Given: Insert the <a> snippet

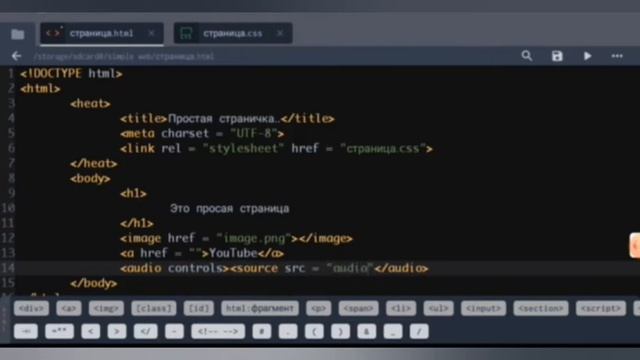Looking at the screenshot, I should pyautogui.click(x=69, y=308).
